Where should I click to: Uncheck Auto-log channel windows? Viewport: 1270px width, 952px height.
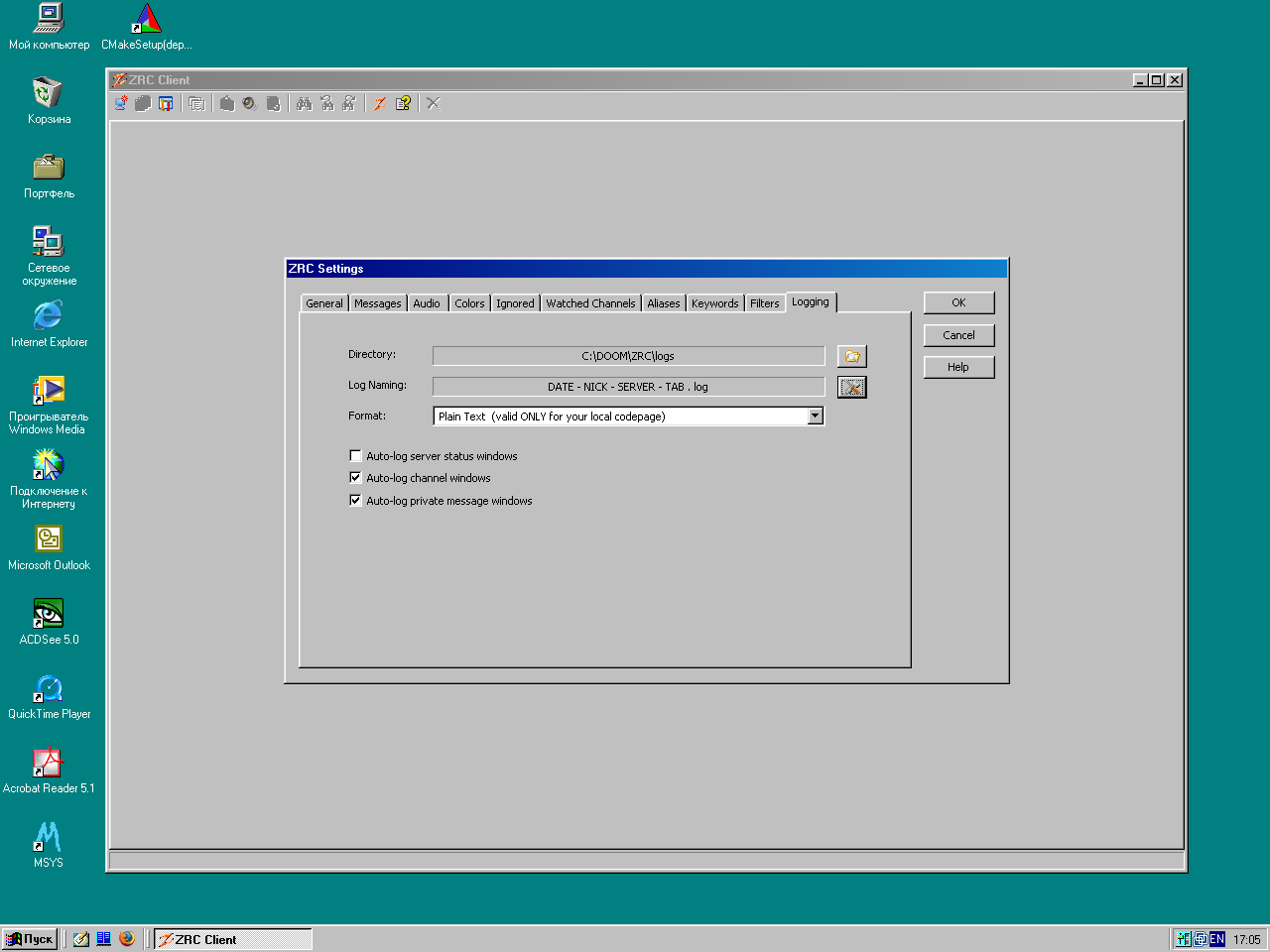[x=356, y=478]
